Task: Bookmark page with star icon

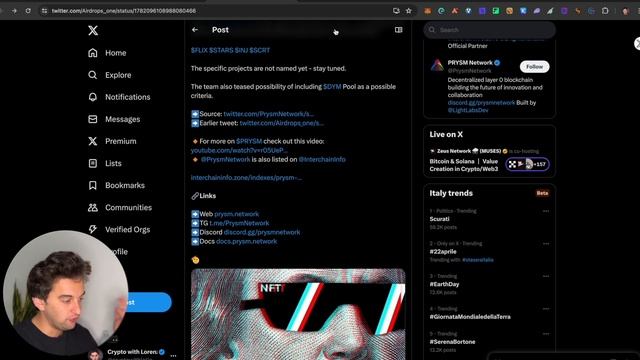Action: [x=409, y=11]
